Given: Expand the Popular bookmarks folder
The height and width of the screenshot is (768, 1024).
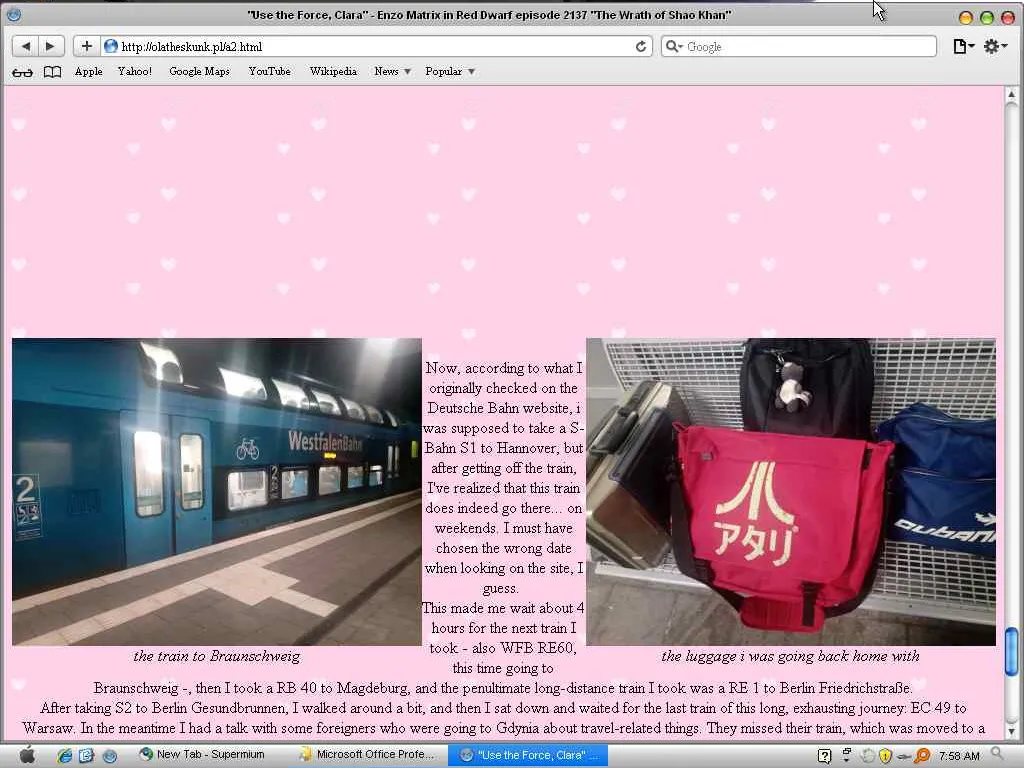Looking at the screenshot, I should (449, 71).
